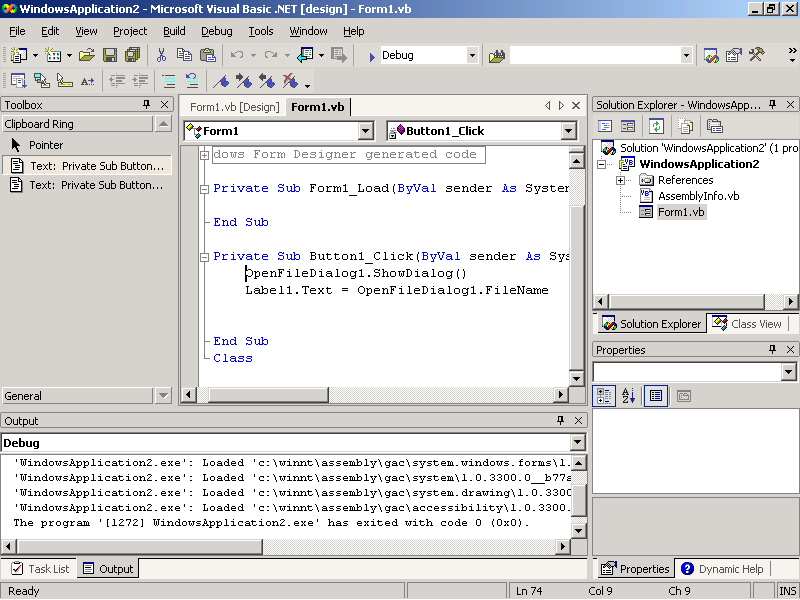Viewport: 800px width, 600px height.
Task: Open the File menu
Action: coord(17,31)
